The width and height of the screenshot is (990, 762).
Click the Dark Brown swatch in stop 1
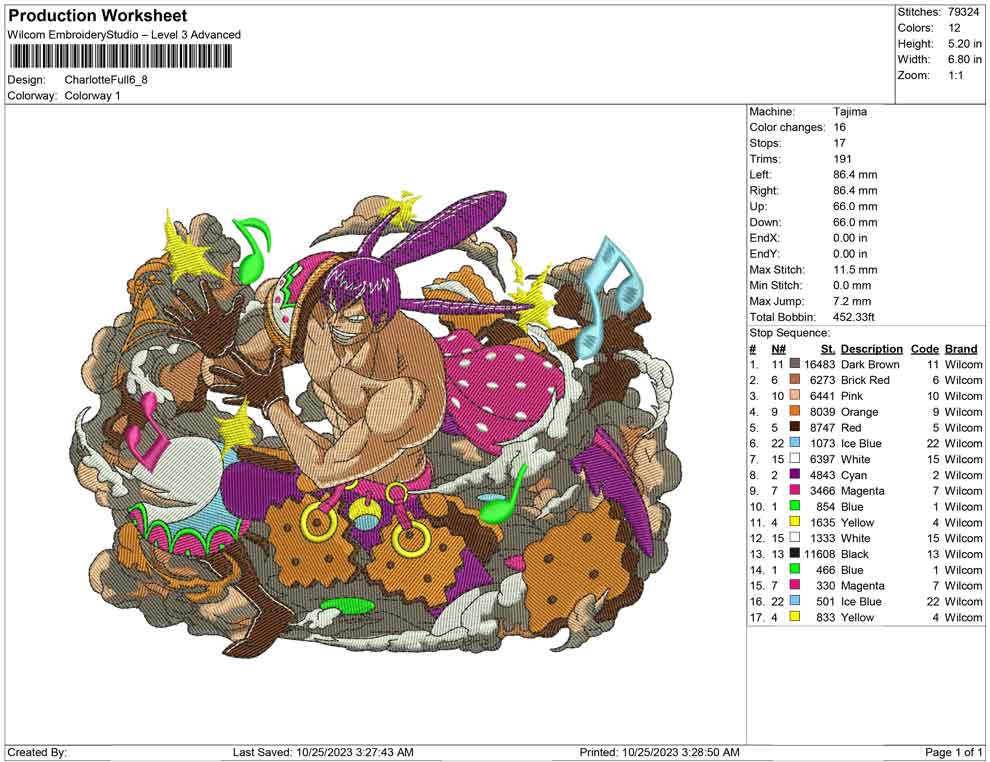795,364
